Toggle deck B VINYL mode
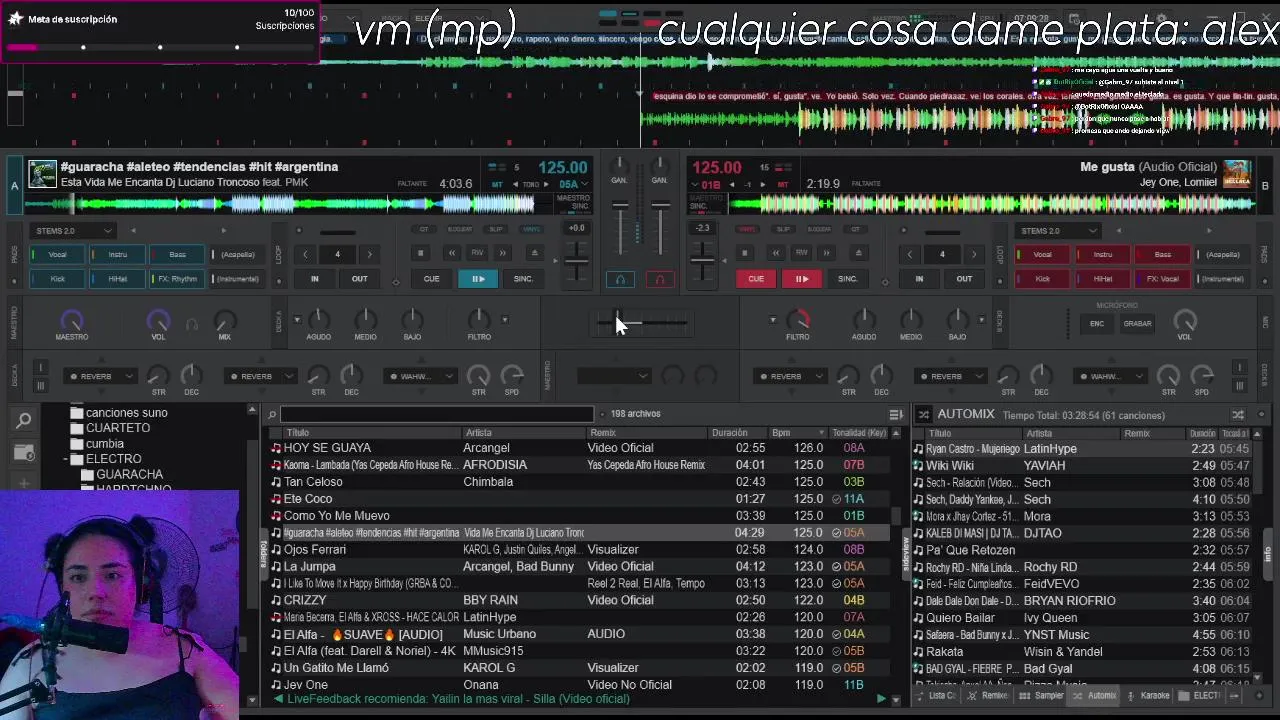 click(745, 229)
